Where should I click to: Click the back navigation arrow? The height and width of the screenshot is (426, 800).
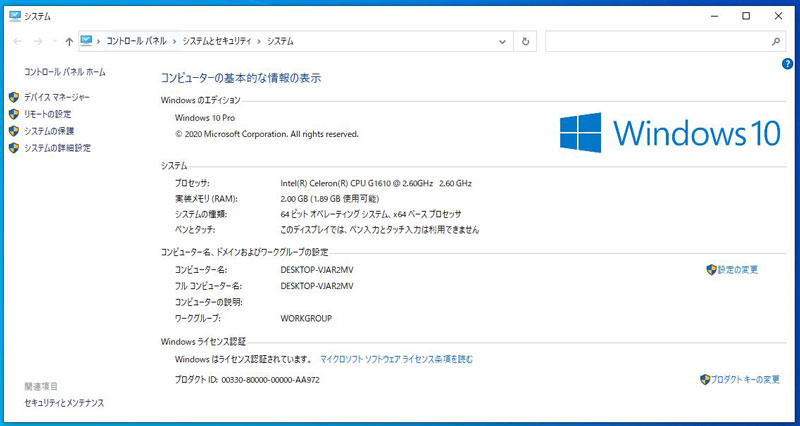[17, 42]
